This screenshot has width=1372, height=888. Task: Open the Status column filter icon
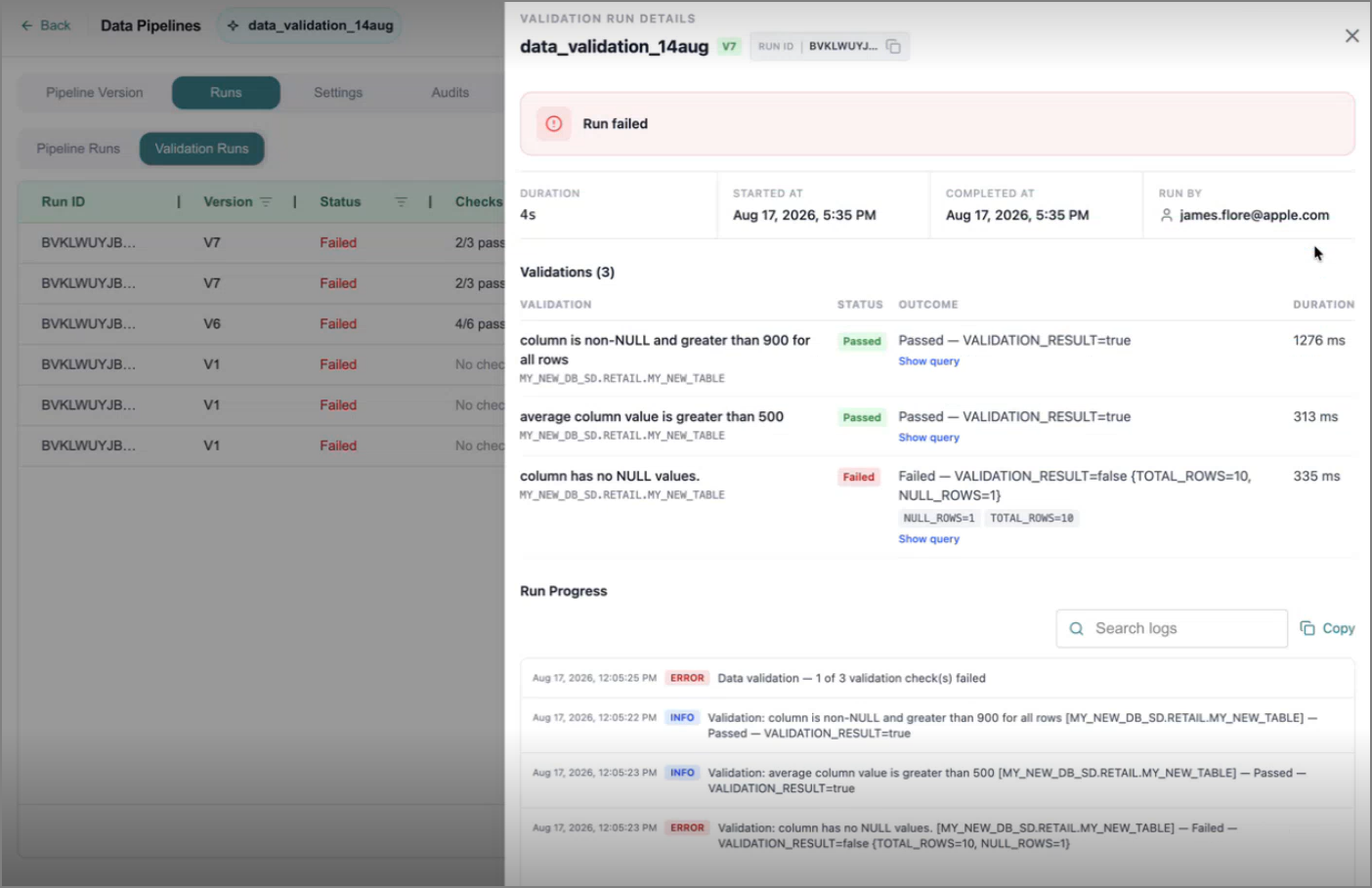[x=401, y=202]
